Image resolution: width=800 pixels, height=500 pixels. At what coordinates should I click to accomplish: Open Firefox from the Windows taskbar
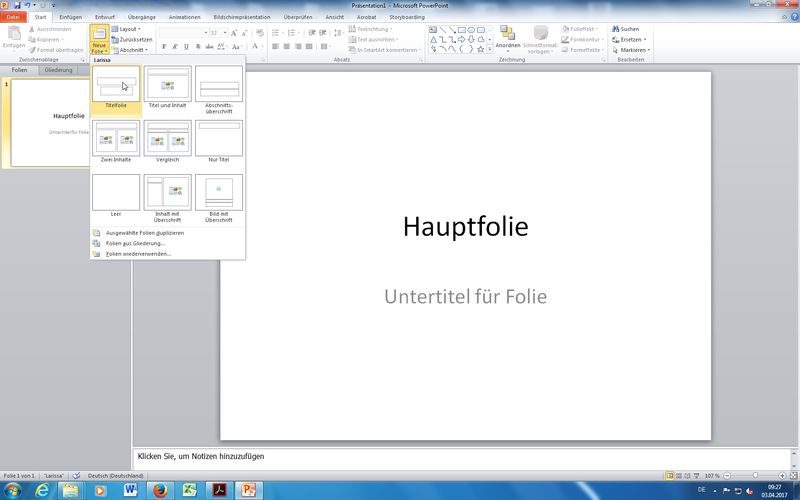point(159,490)
